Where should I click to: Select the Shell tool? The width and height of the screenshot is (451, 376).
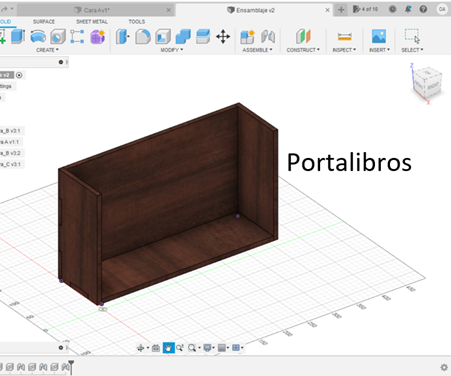pyautogui.click(x=163, y=36)
